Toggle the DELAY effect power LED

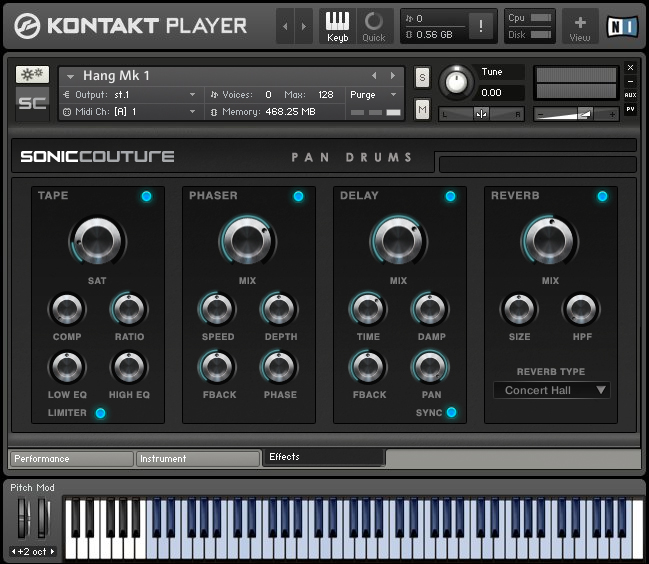pos(450,196)
